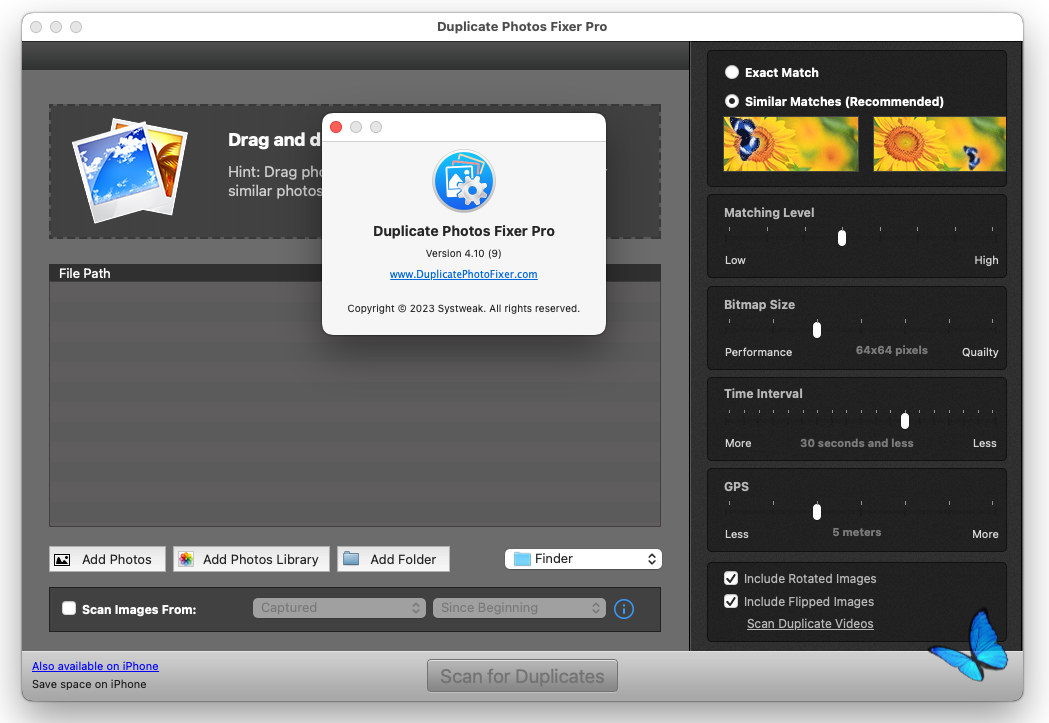Open the Since Beginning dropdown
The height and width of the screenshot is (723, 1049).
(519, 608)
